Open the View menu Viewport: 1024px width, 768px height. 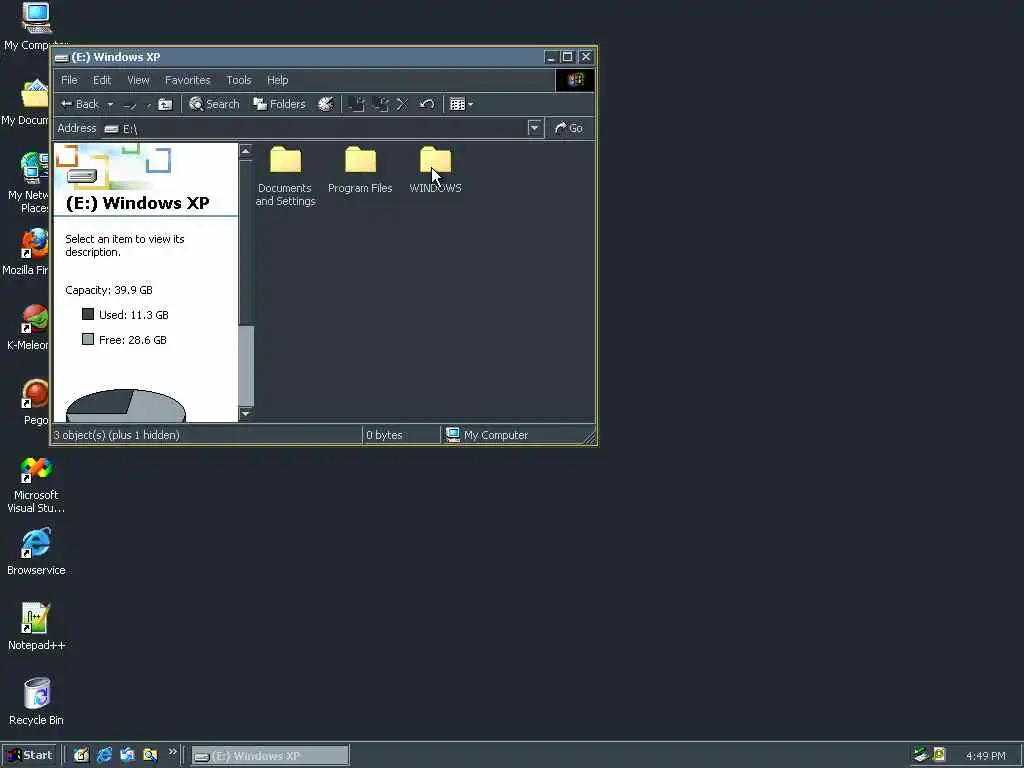point(138,80)
